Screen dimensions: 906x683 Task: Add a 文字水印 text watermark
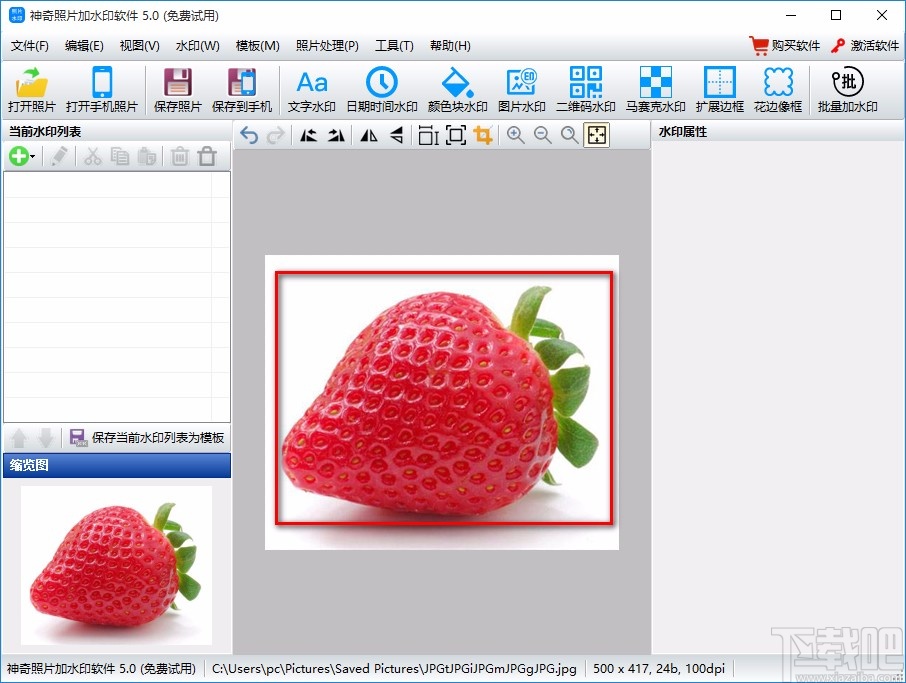coord(311,89)
